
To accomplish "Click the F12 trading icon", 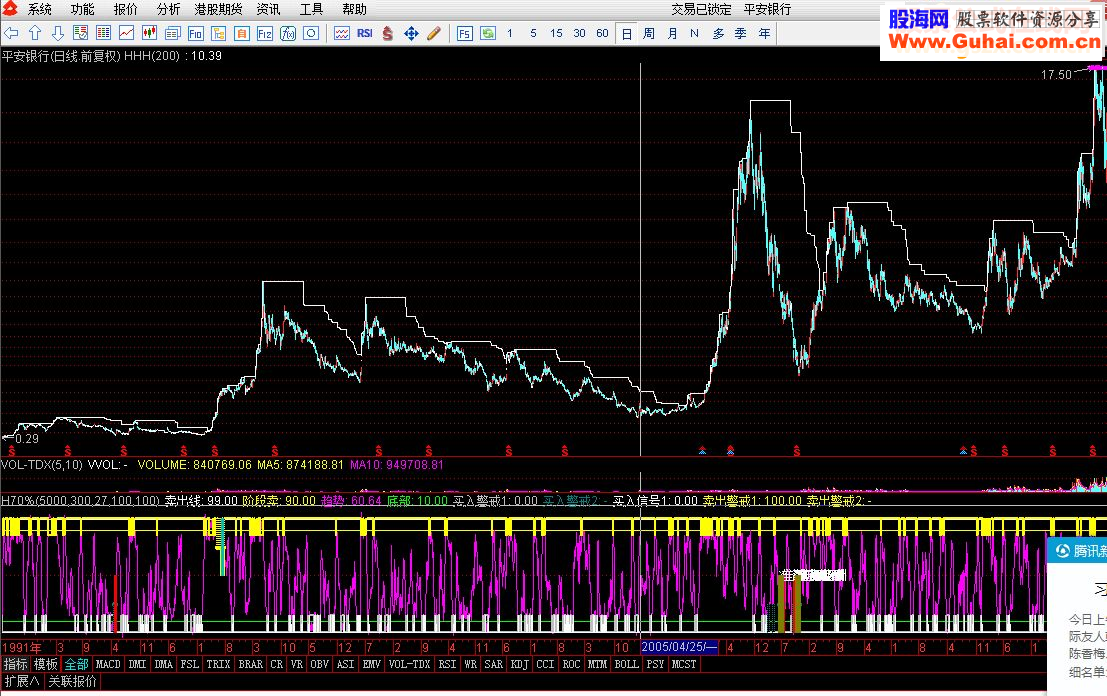I will coord(265,33).
